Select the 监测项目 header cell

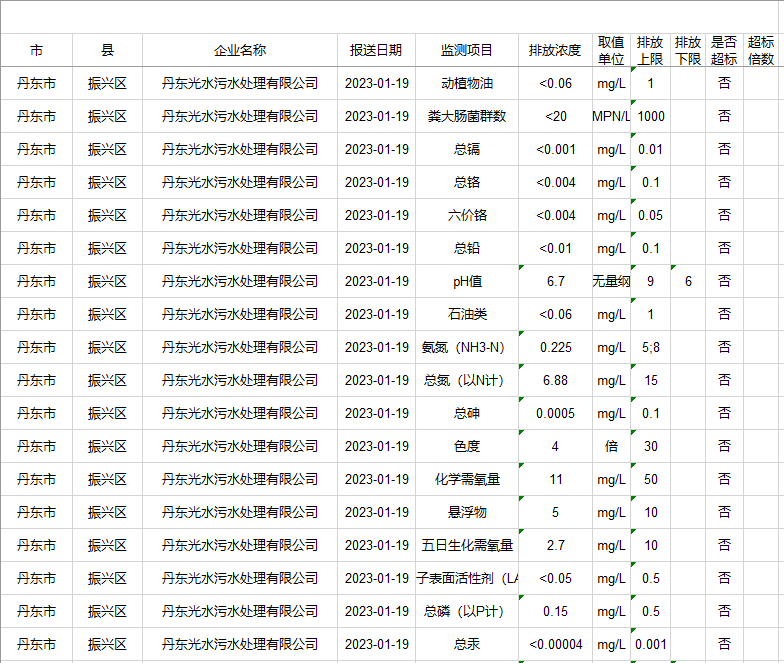point(467,50)
